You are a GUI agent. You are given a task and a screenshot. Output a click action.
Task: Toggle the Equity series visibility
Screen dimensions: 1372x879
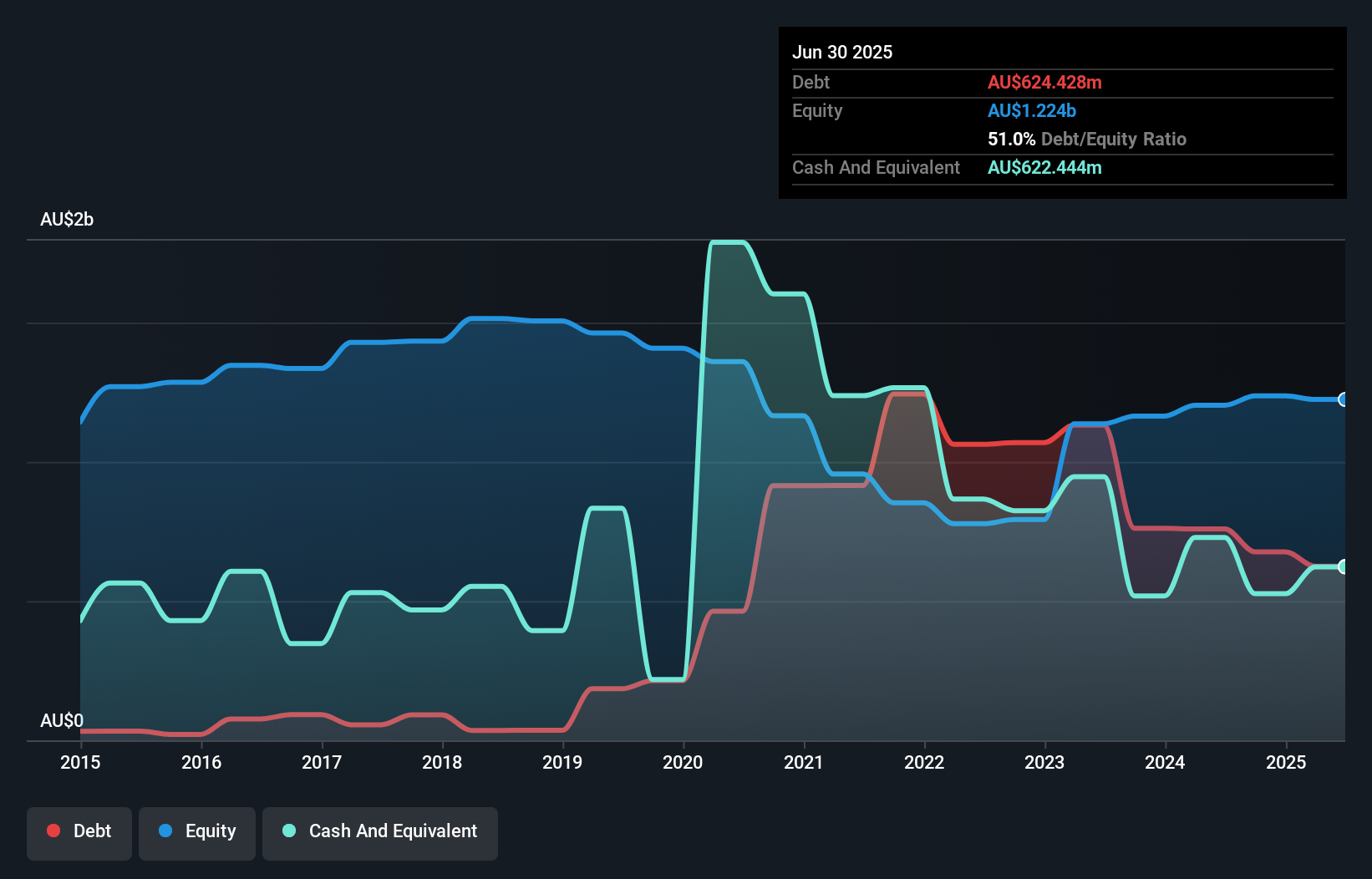[197, 831]
